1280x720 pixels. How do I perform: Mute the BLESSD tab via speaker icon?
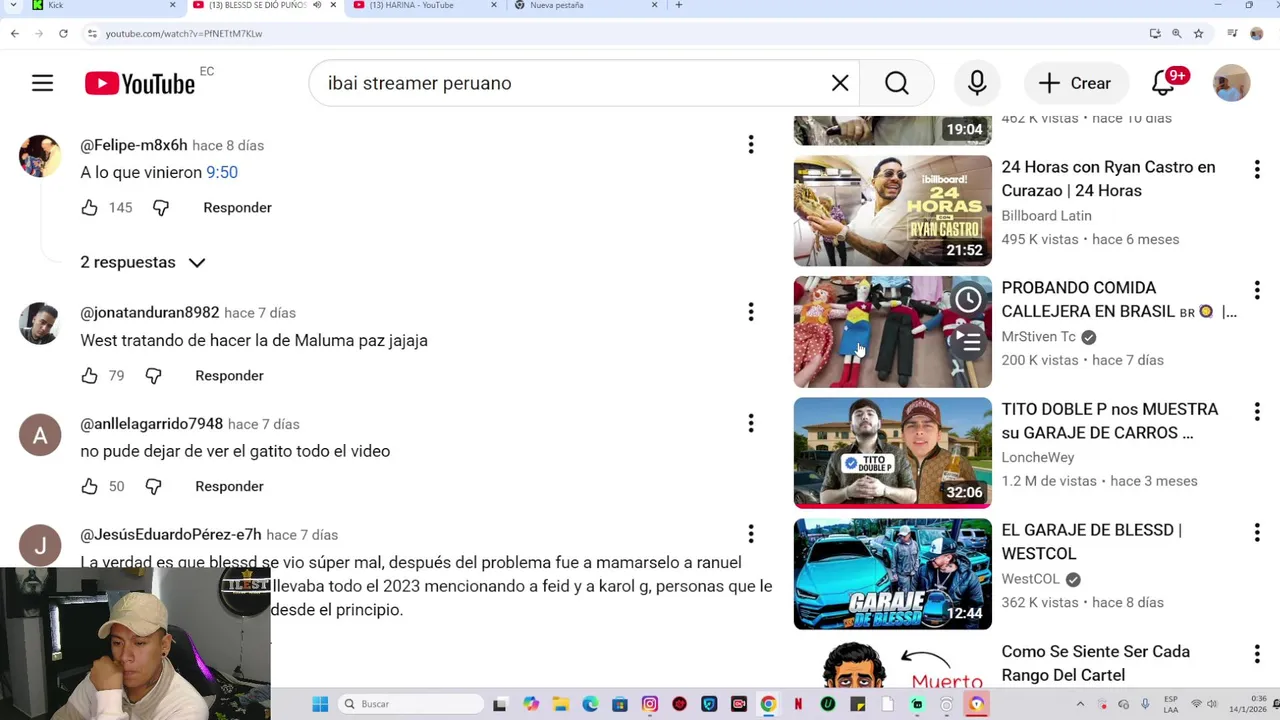tap(317, 5)
